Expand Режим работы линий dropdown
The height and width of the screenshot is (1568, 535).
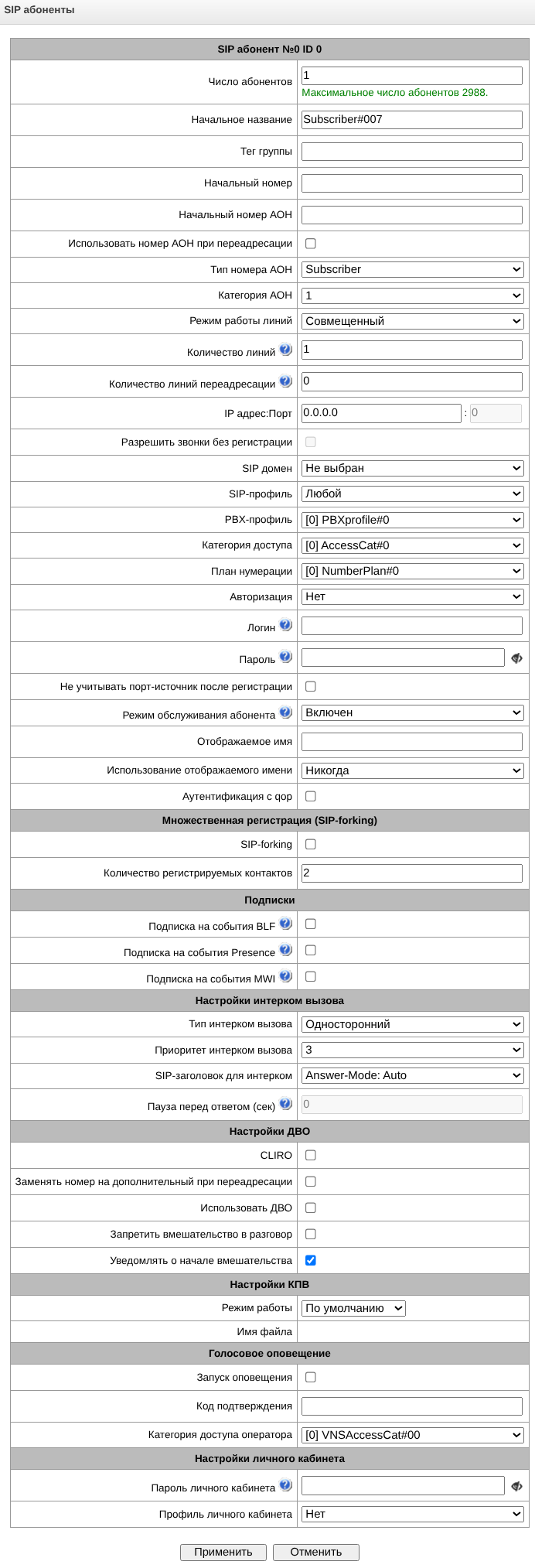(x=413, y=321)
